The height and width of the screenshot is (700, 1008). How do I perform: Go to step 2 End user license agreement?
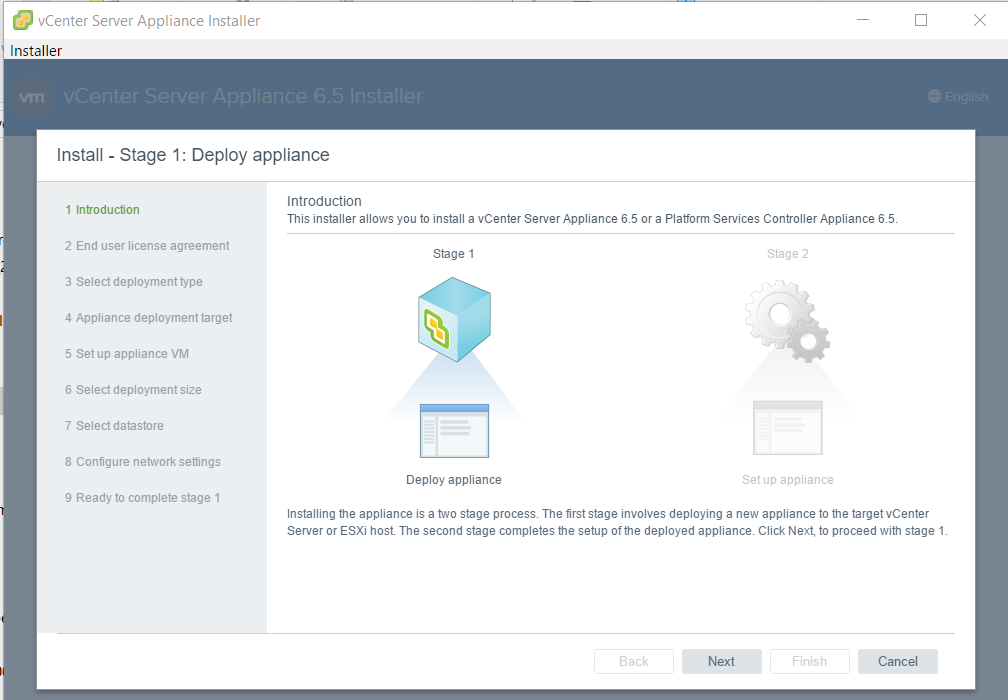(147, 246)
